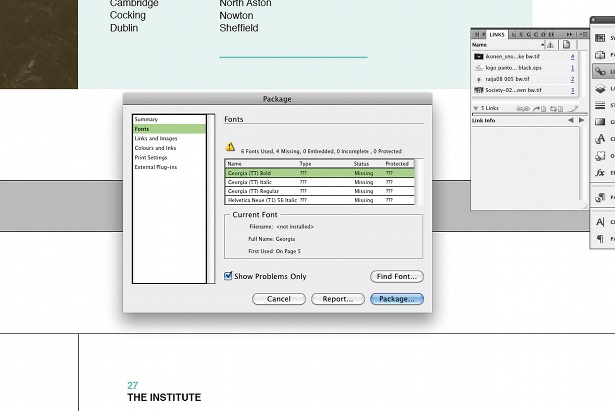The height and width of the screenshot is (411, 615).
Task: Select Links and Images in the Package list
Action: [169, 138]
